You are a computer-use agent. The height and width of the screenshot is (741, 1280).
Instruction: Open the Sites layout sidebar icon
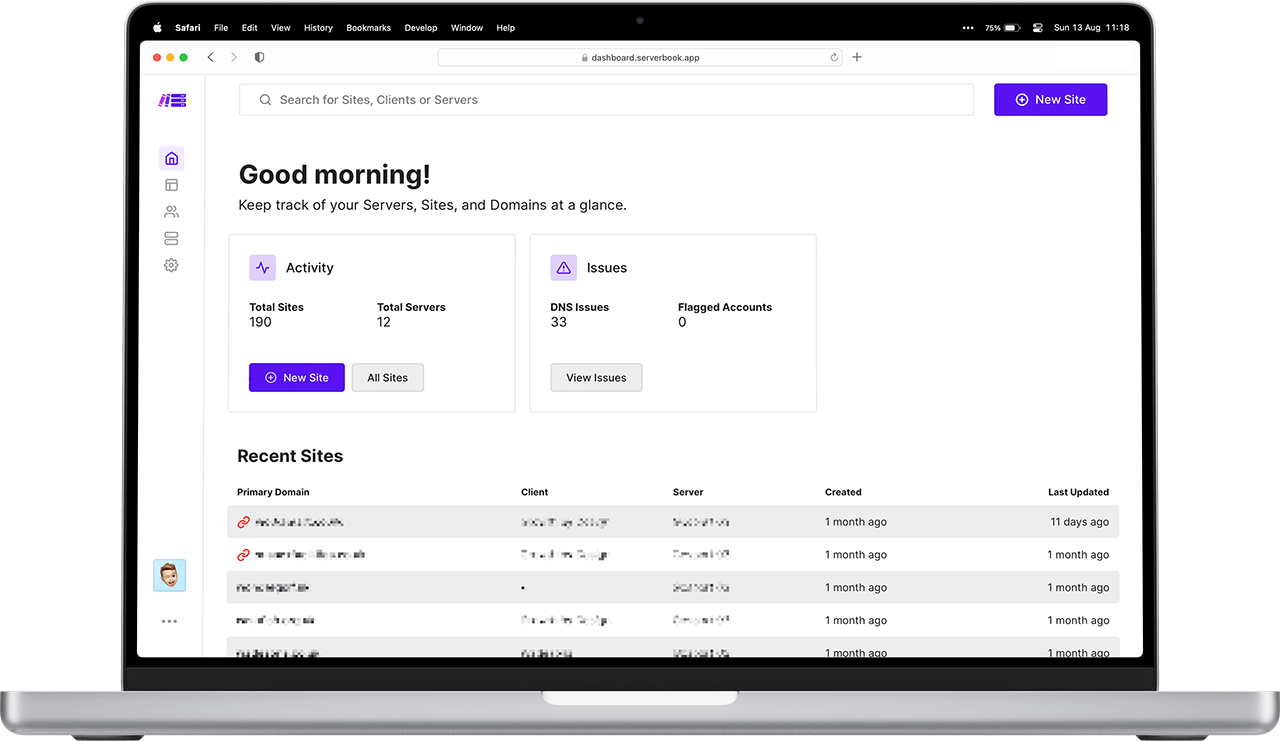point(171,185)
